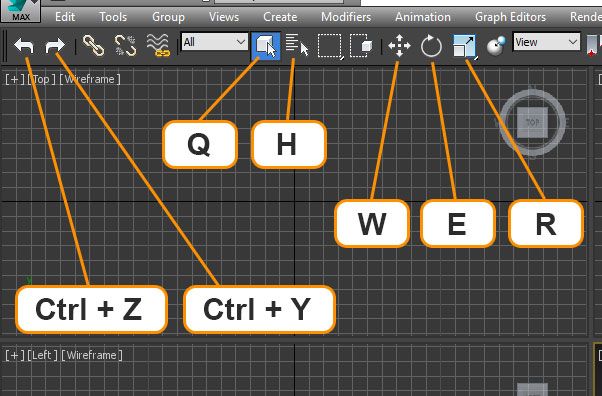
Task: Toggle Window/Crossing selection mode
Action: coord(361,46)
